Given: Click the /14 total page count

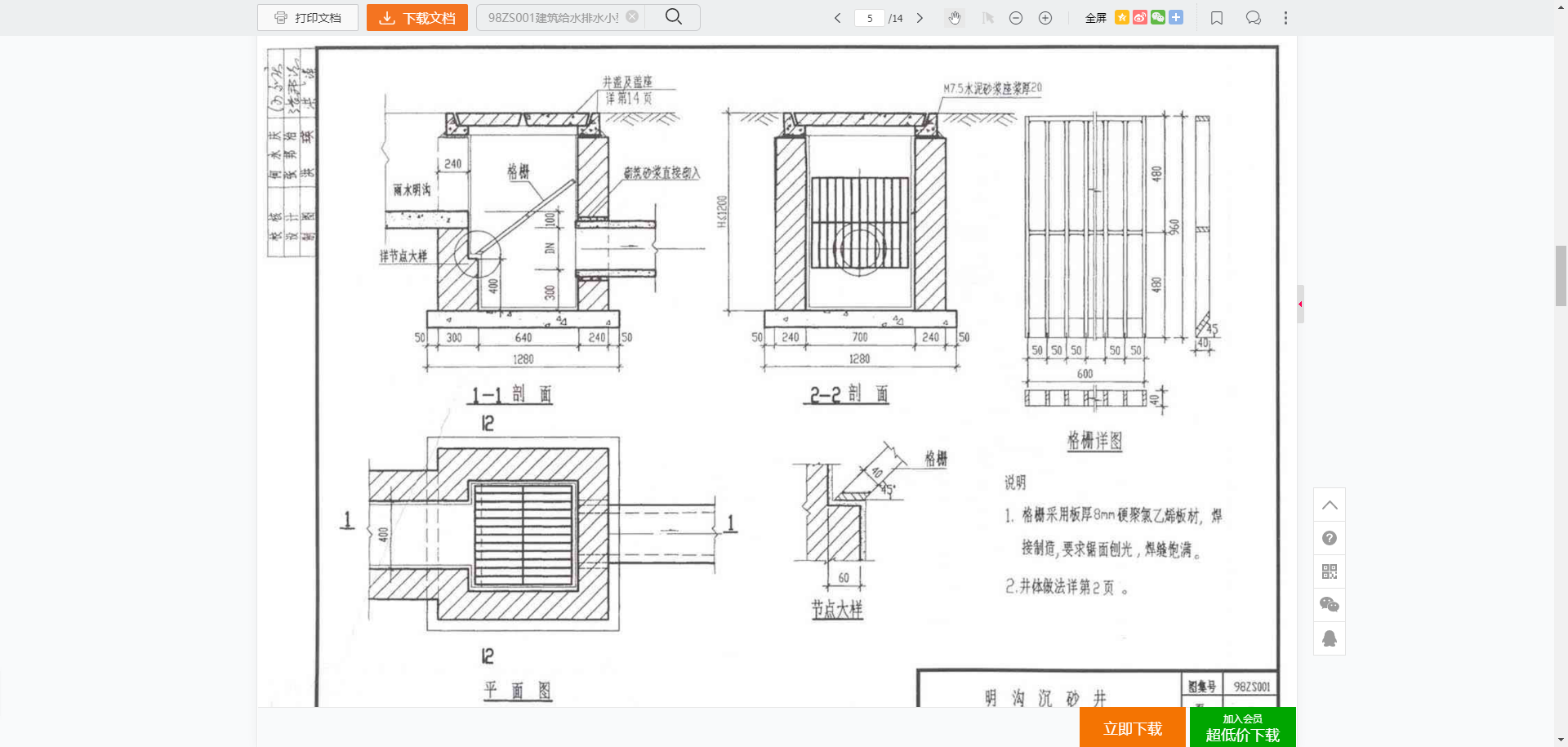Looking at the screenshot, I should (896, 18).
